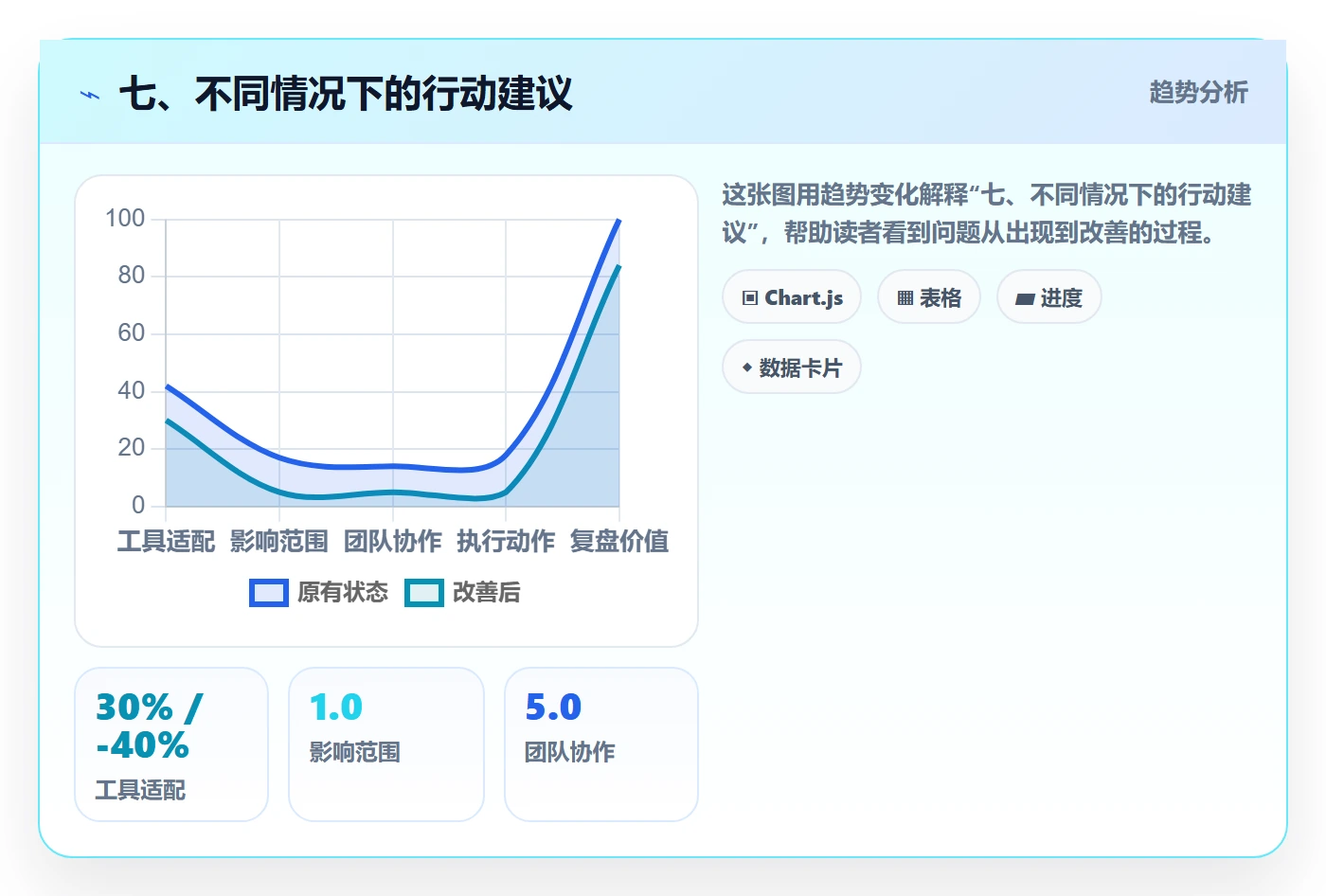Click the 工具适配 x-axis label on chart

tap(166, 542)
